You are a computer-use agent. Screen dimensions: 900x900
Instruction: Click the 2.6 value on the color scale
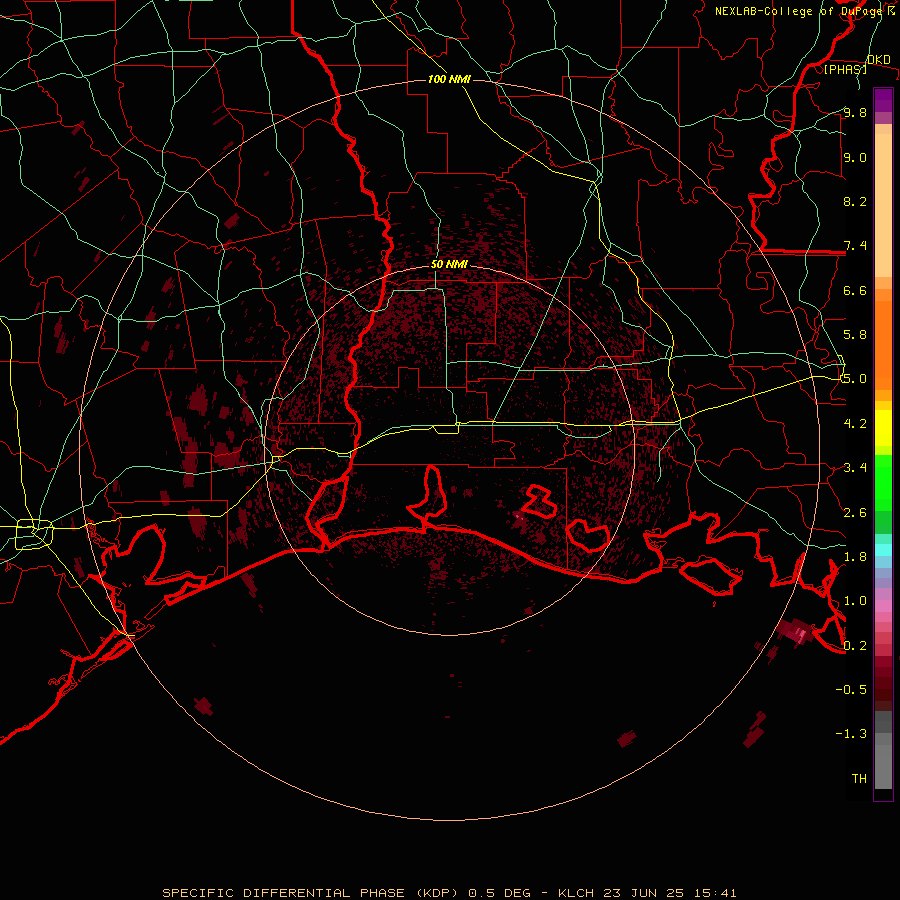coord(855,513)
